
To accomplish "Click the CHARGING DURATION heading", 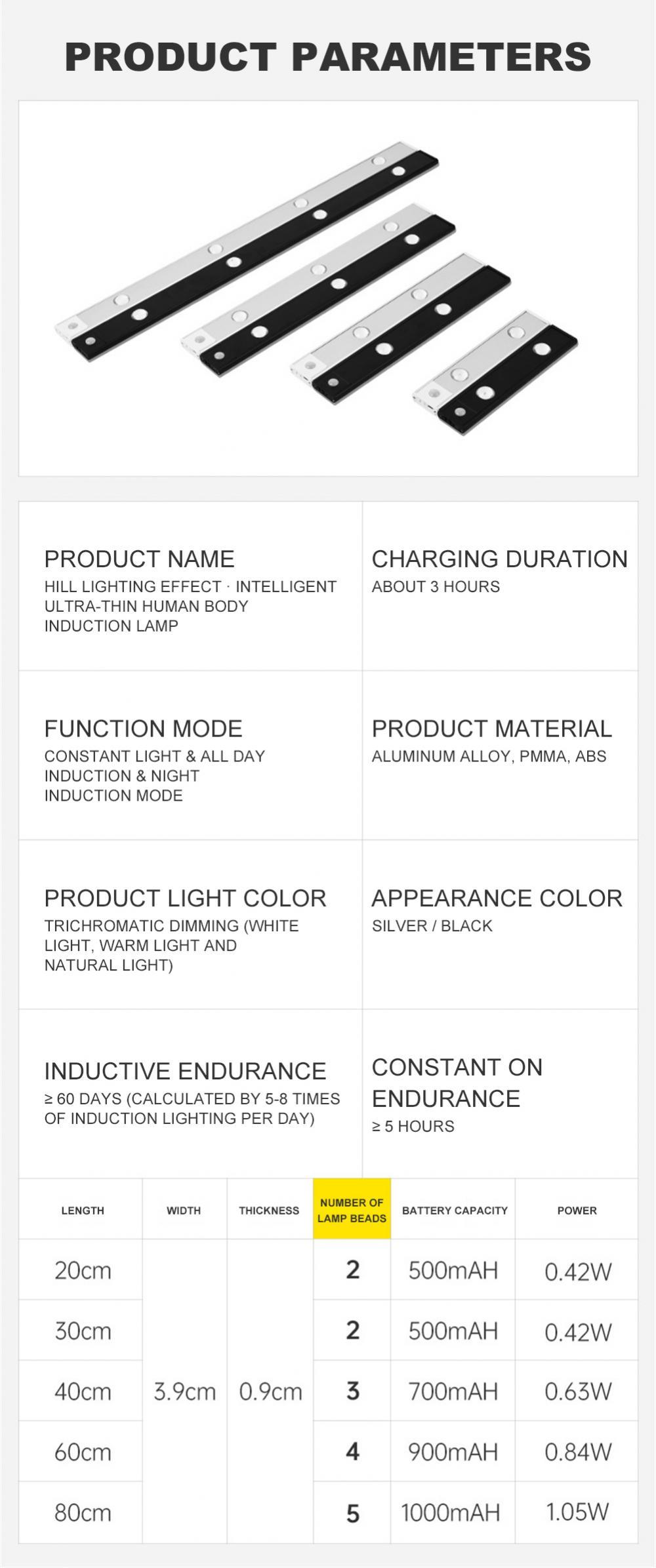I will [x=499, y=559].
